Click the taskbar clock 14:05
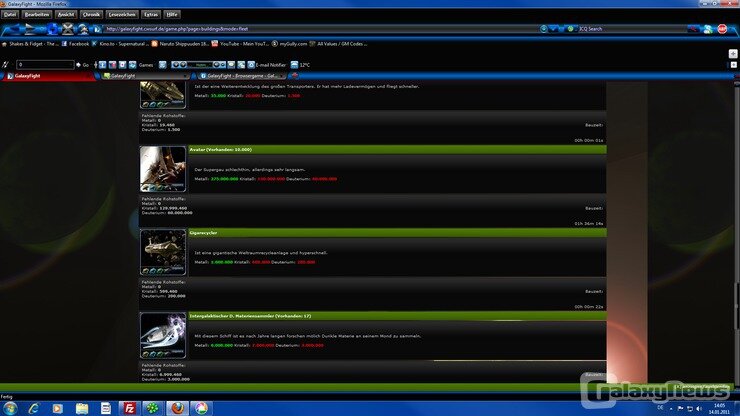Image resolution: width=740 pixels, height=416 pixels. coord(719,409)
